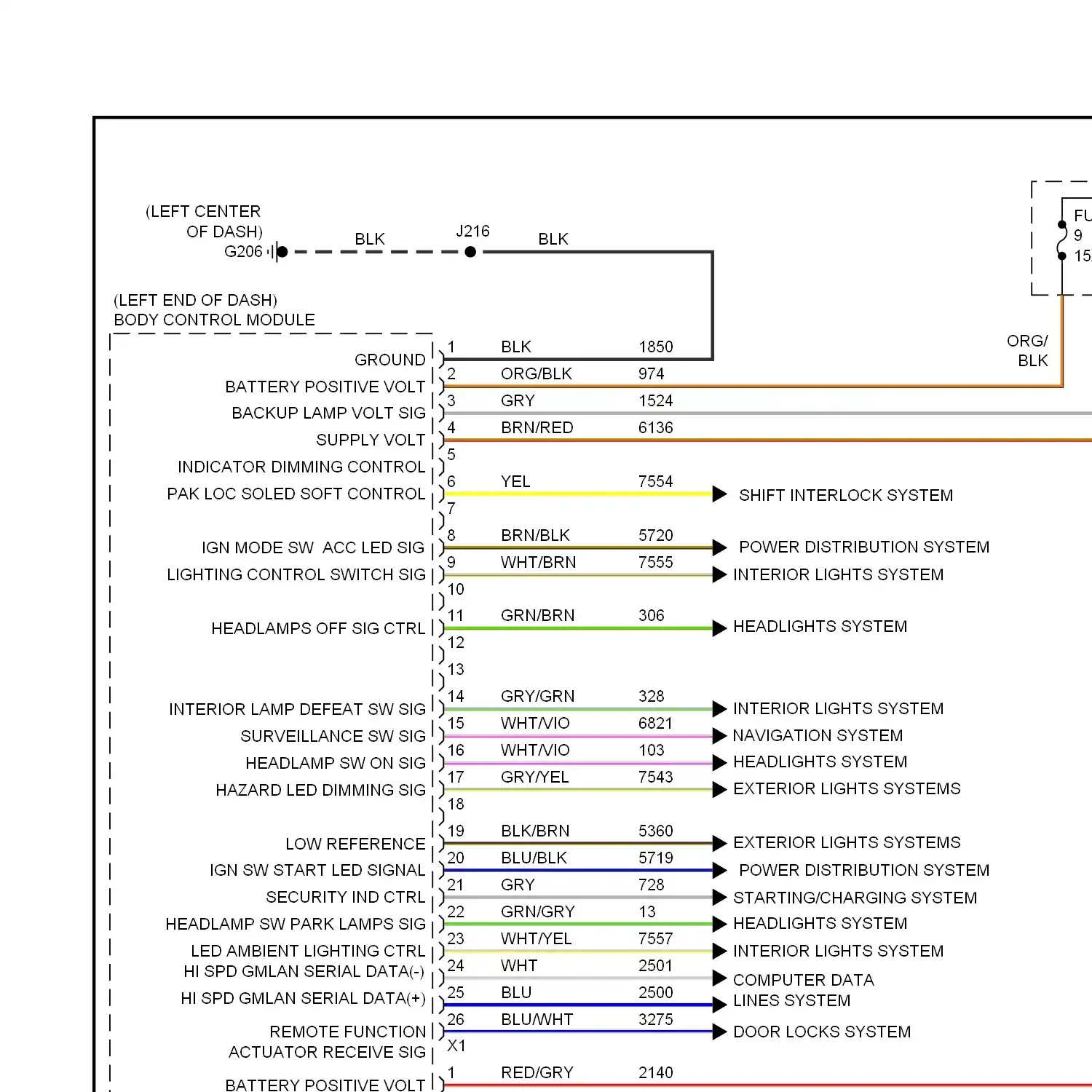Click circuit number 306

(652, 615)
